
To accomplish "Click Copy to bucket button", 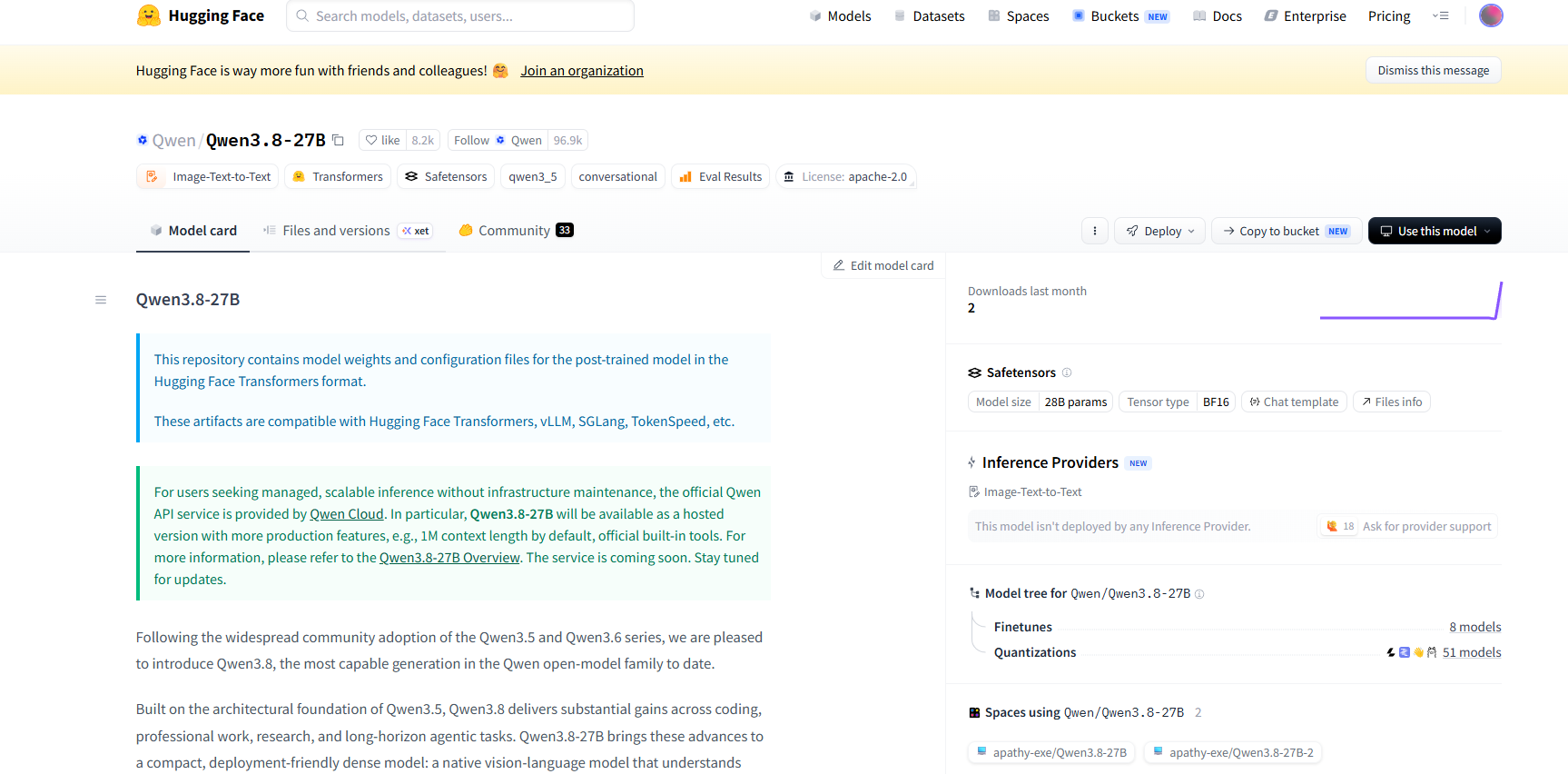I will 1287,231.
